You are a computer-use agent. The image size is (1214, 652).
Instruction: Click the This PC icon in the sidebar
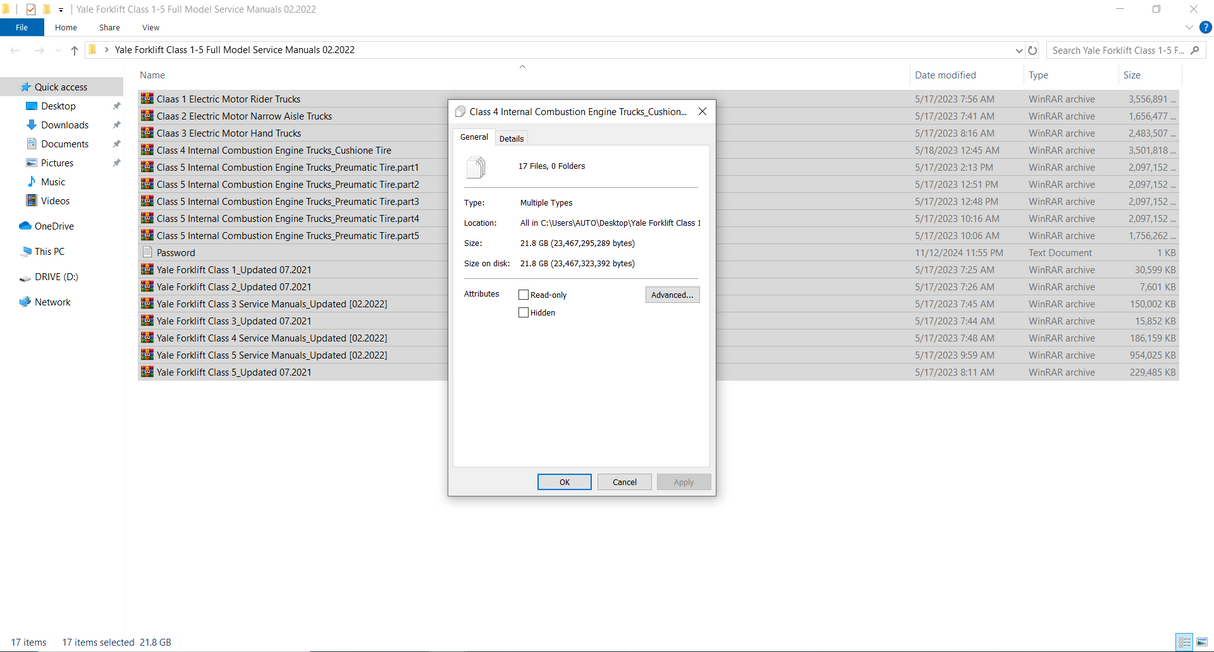pyautogui.click(x=26, y=252)
